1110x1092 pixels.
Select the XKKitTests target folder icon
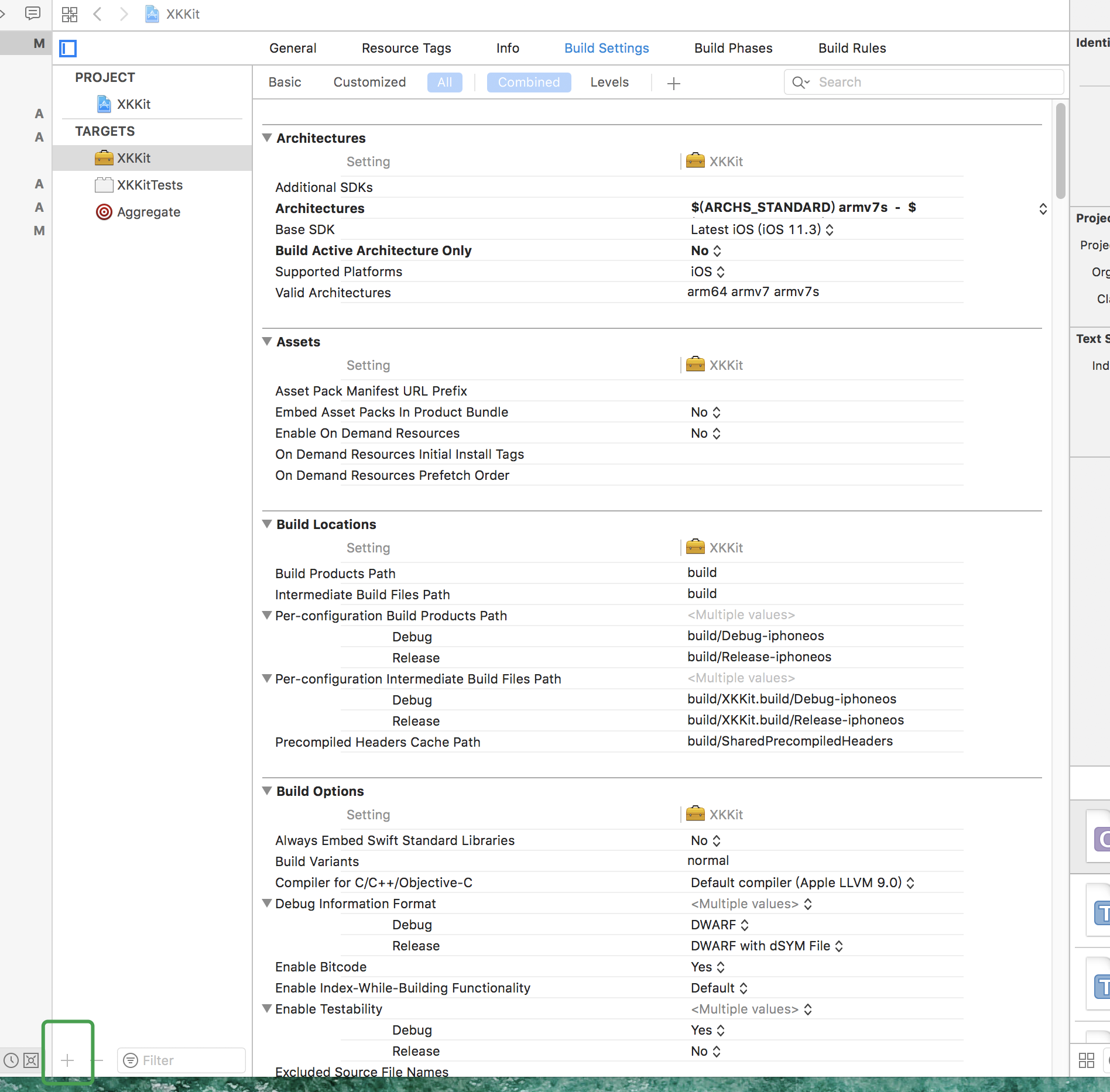coord(104,185)
